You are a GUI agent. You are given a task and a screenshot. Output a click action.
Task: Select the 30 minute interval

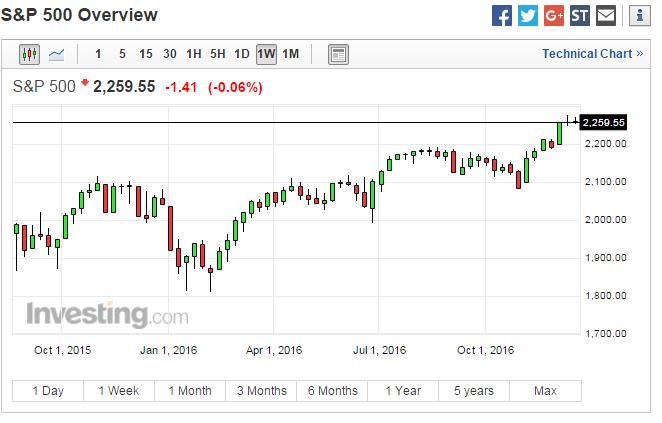(170, 54)
